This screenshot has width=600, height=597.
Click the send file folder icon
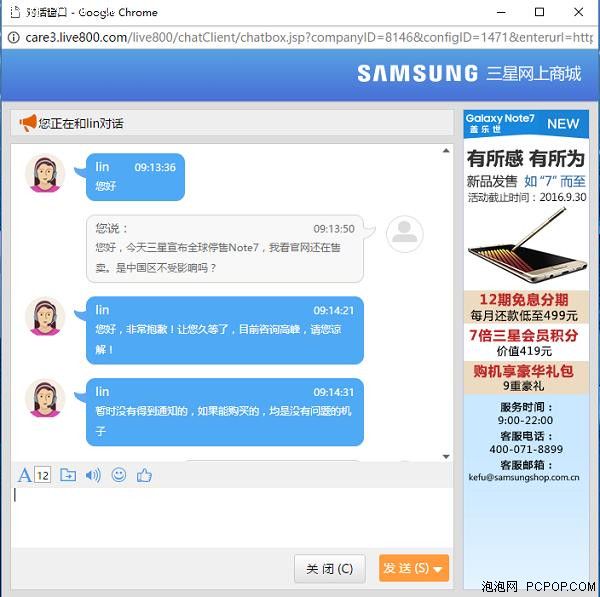point(68,475)
